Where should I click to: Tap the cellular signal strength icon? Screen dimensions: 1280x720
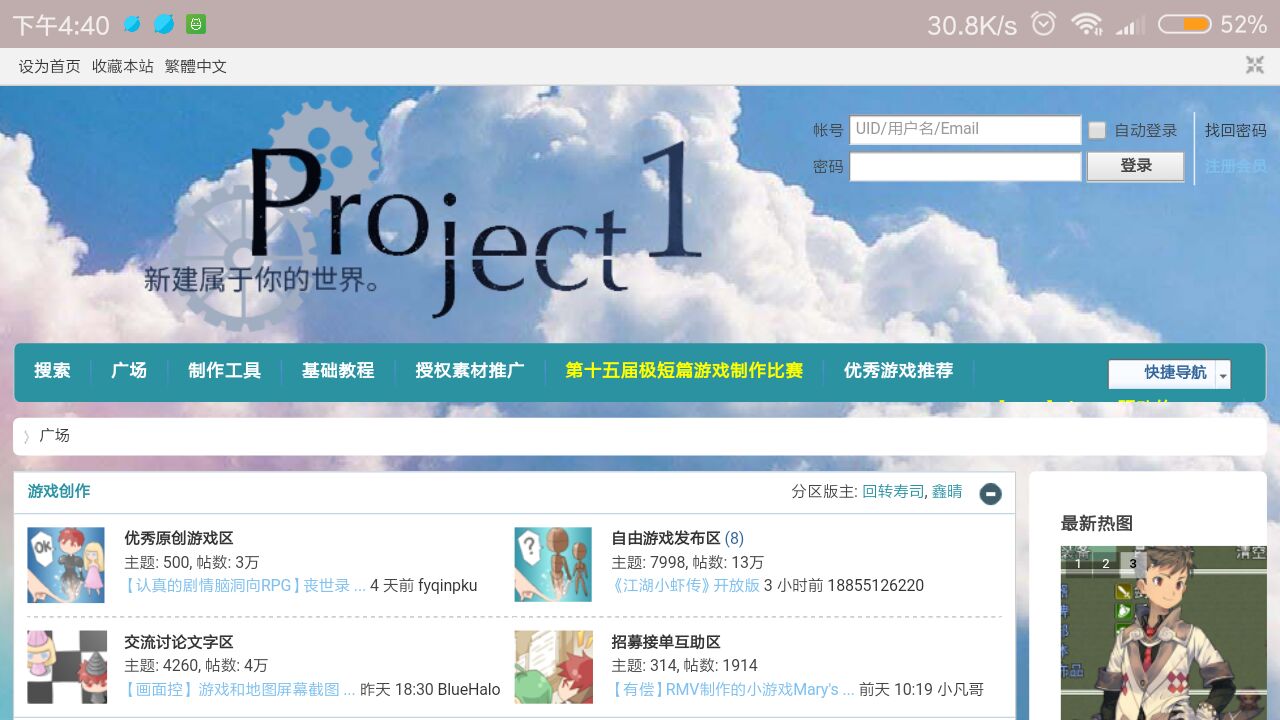tap(1131, 25)
